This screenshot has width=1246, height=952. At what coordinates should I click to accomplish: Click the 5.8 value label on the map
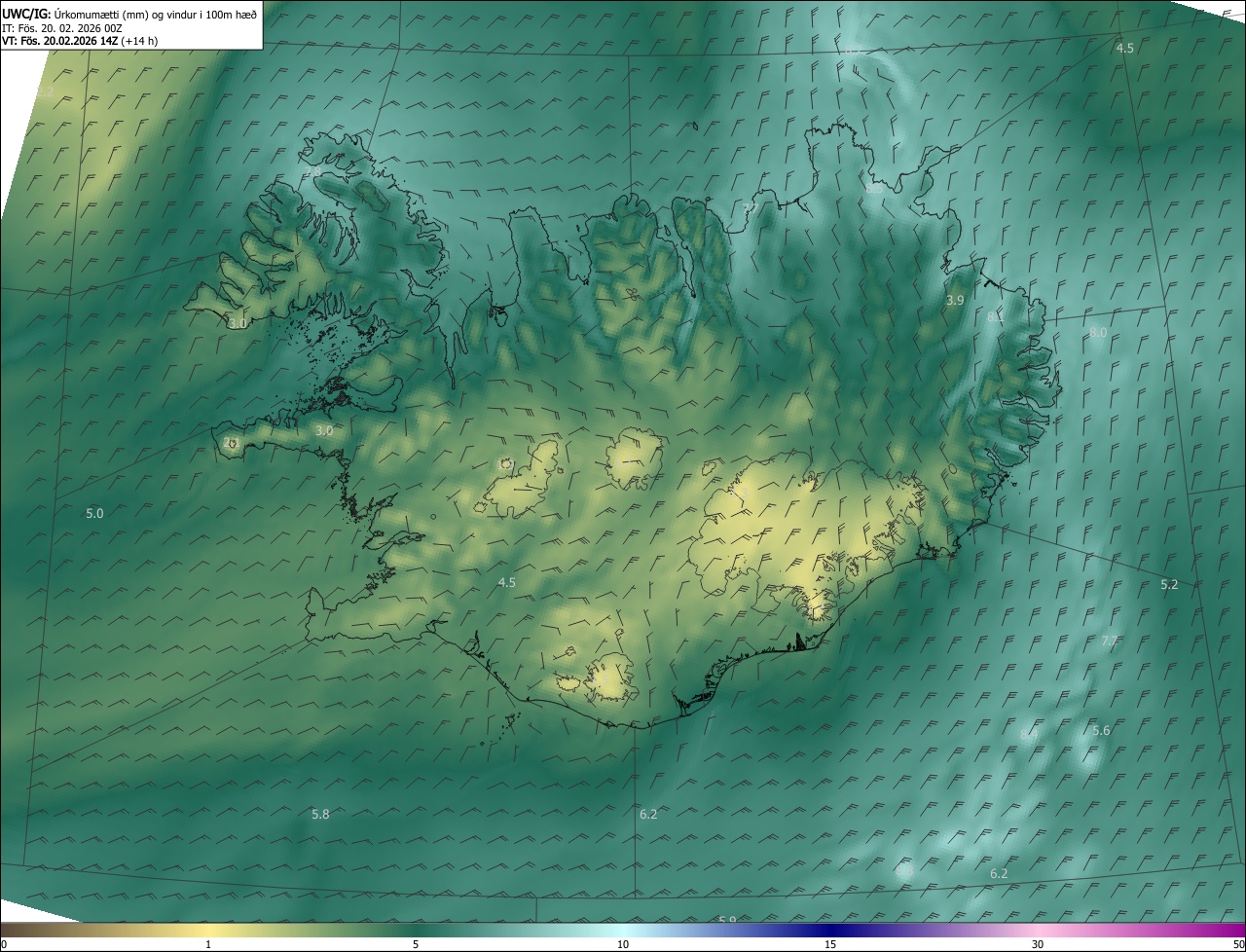tap(320, 814)
